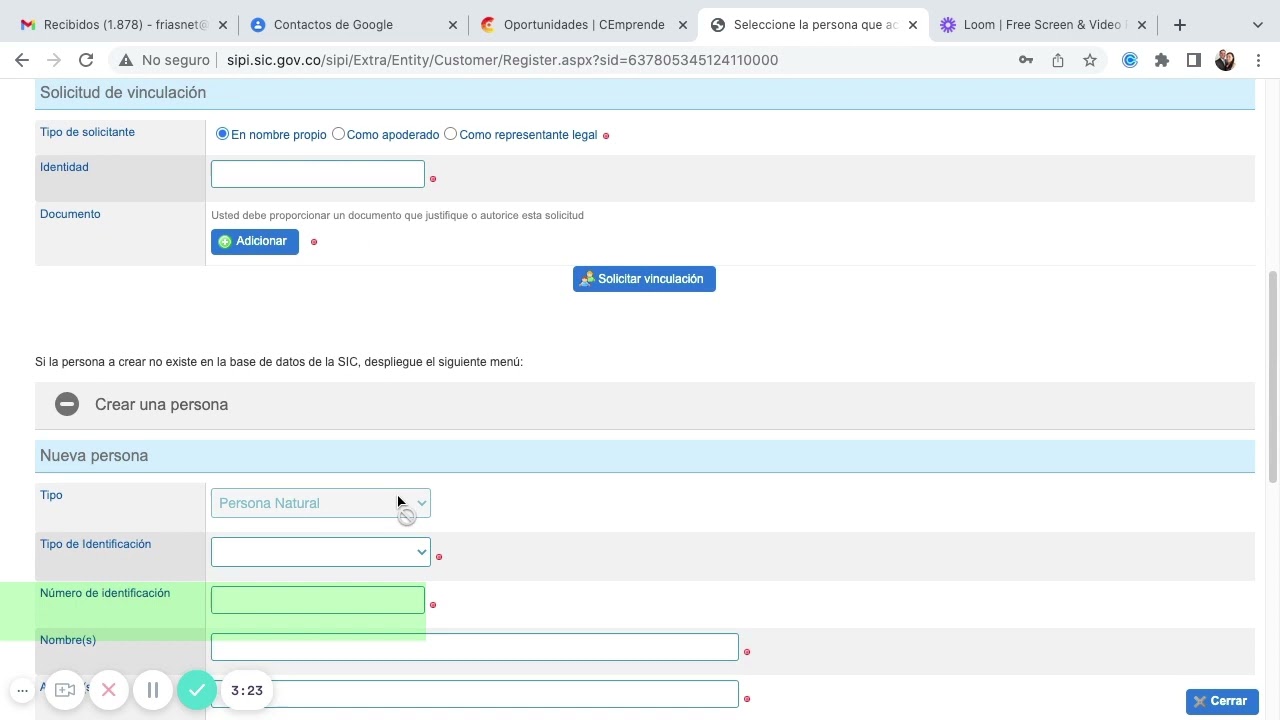Viewport: 1280px width, 720px height.
Task: Close the Loom tab
Action: click(x=1142, y=25)
